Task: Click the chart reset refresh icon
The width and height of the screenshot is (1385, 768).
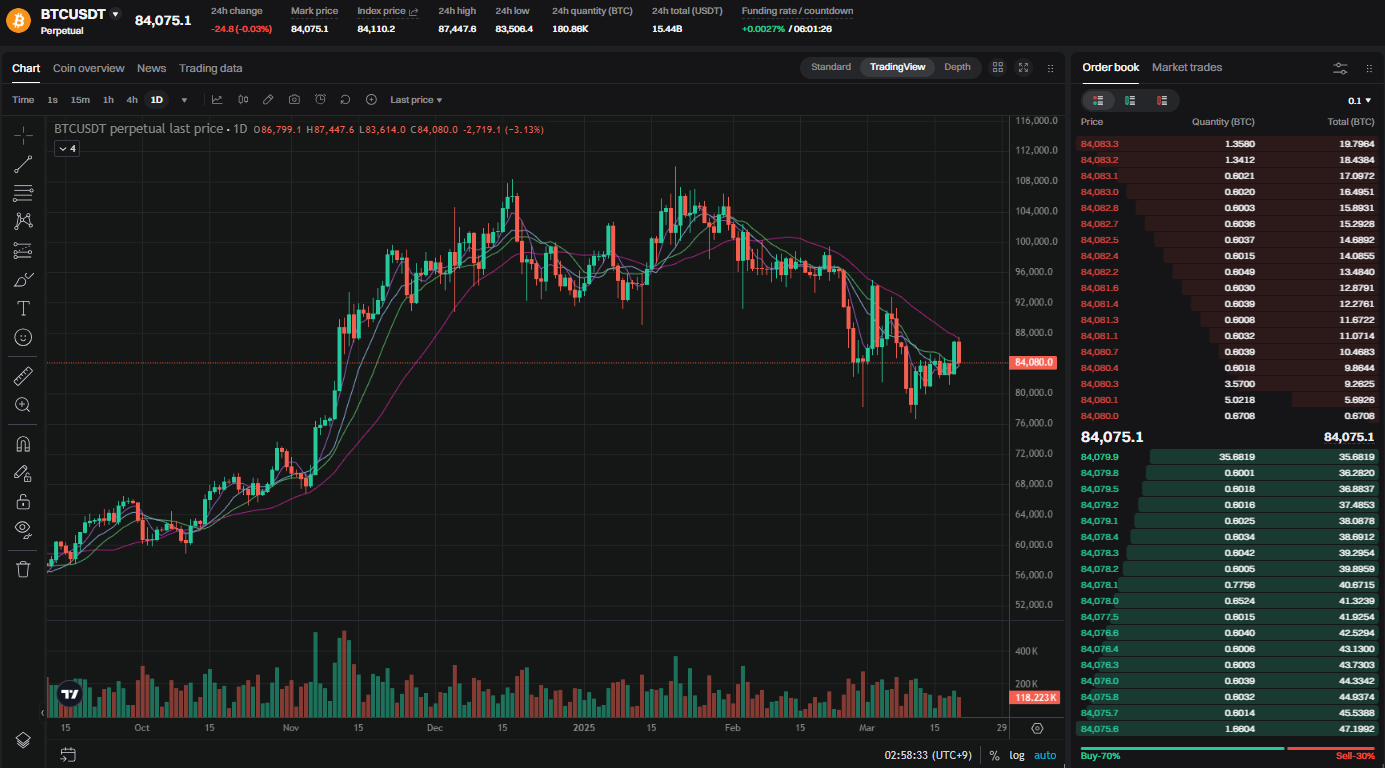Action: pos(345,99)
